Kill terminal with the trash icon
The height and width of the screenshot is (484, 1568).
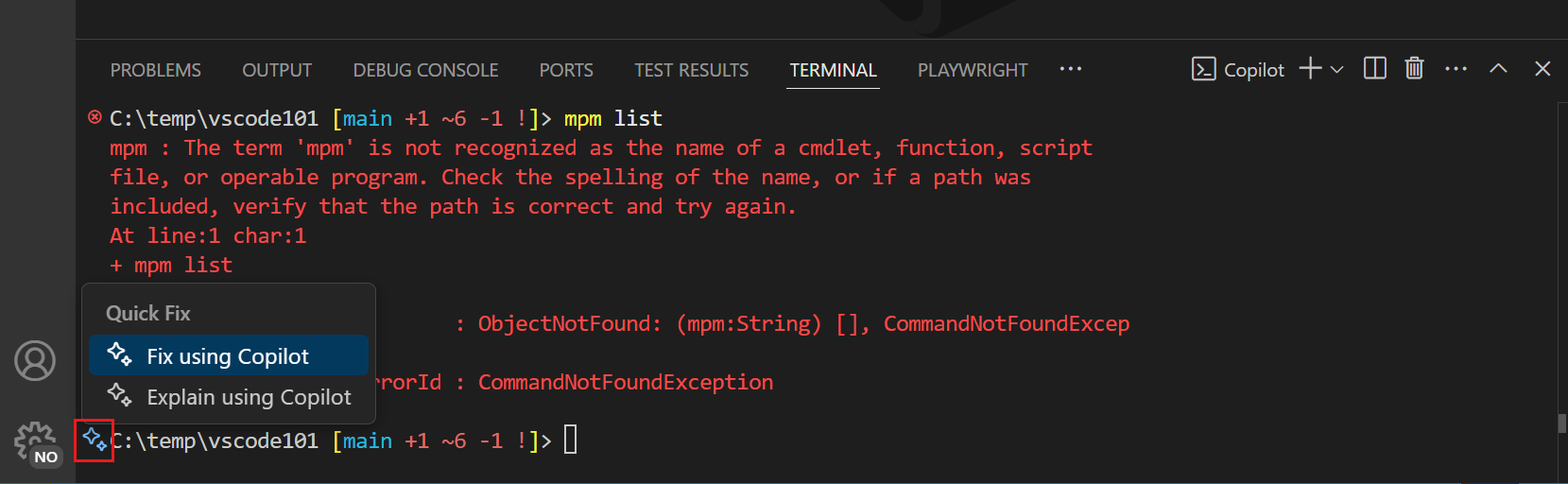click(1414, 69)
